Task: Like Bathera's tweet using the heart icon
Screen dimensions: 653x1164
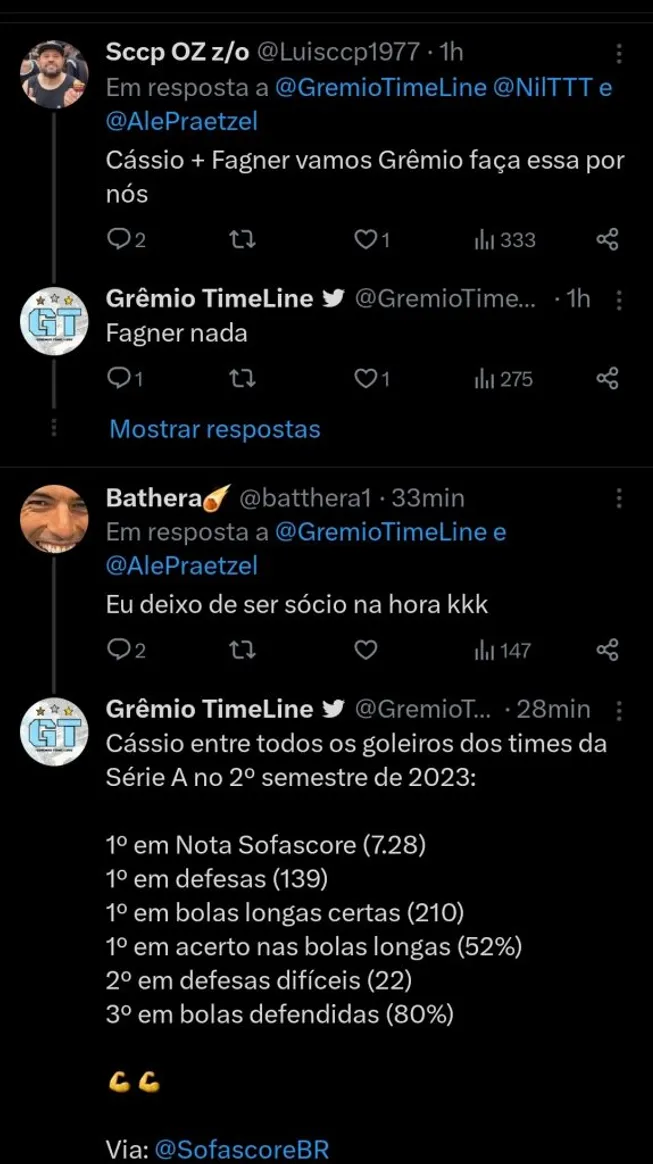Action: point(365,650)
